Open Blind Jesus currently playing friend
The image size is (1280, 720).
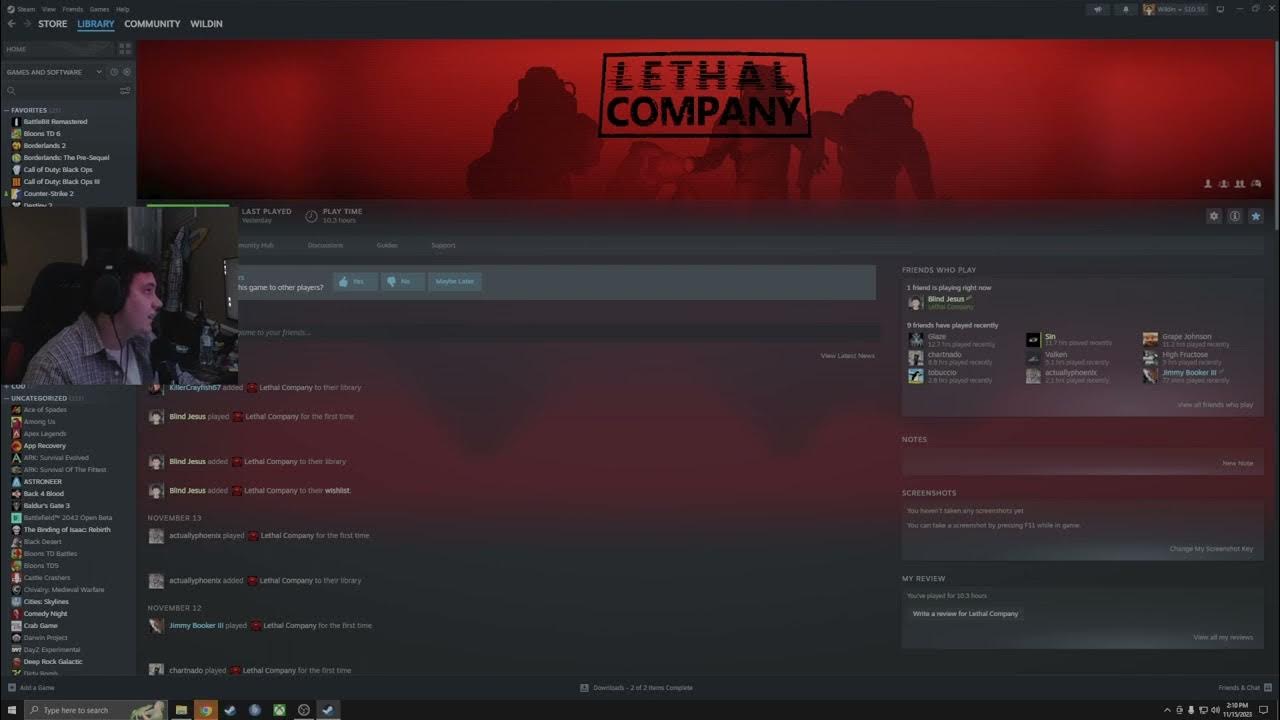point(940,303)
